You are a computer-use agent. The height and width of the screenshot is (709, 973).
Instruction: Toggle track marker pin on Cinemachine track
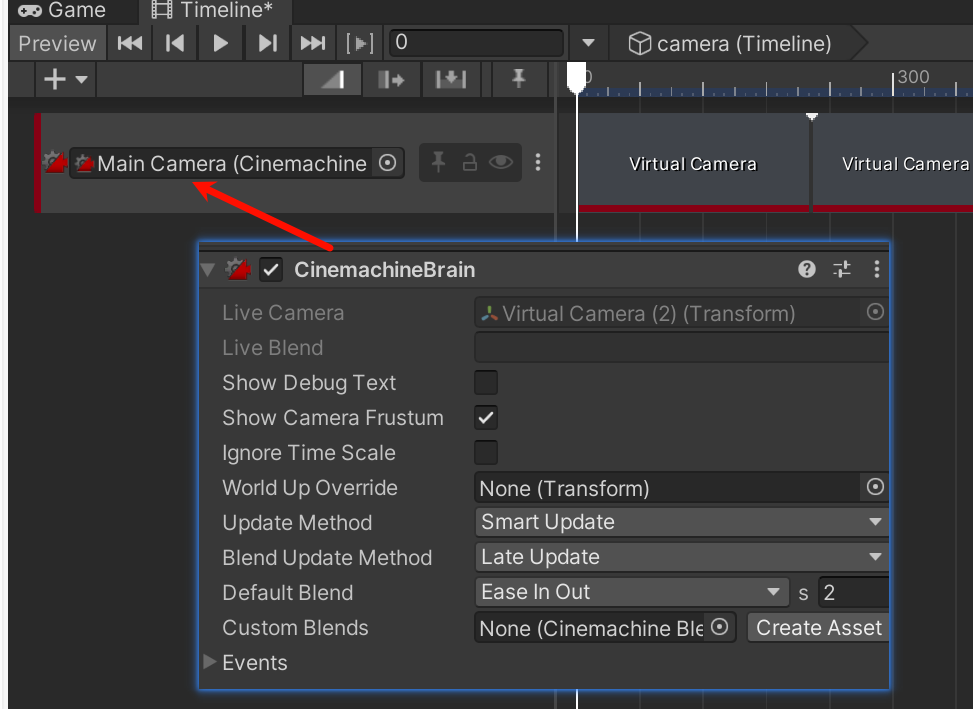coord(438,163)
